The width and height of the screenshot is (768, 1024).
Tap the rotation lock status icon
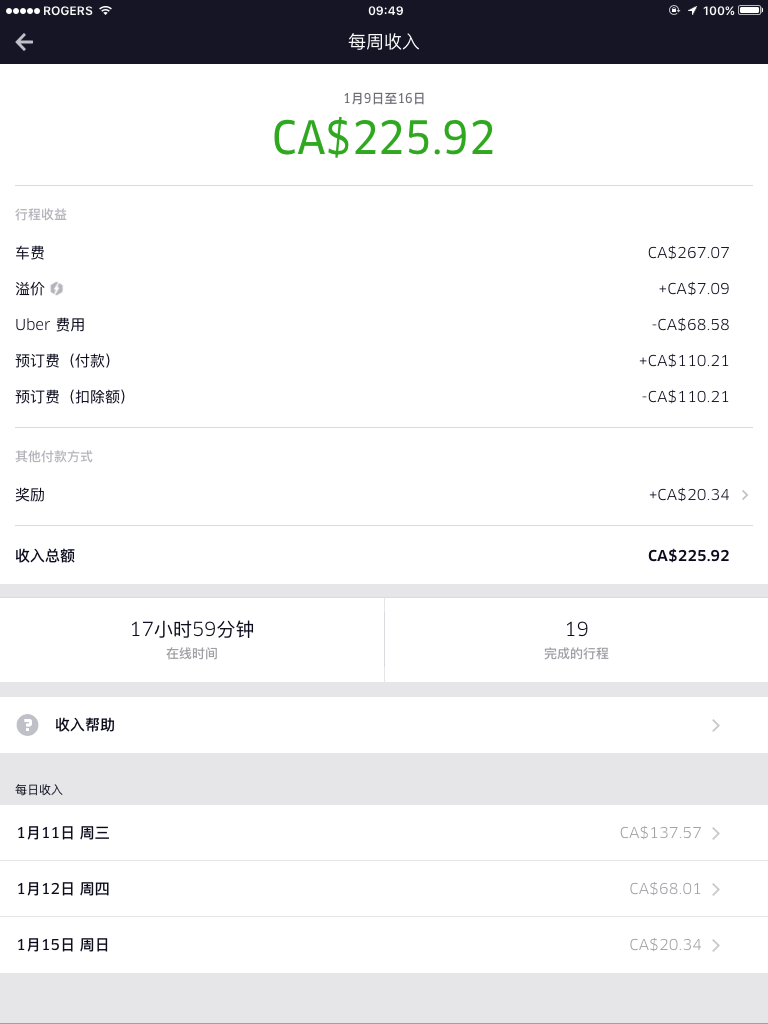tap(674, 10)
